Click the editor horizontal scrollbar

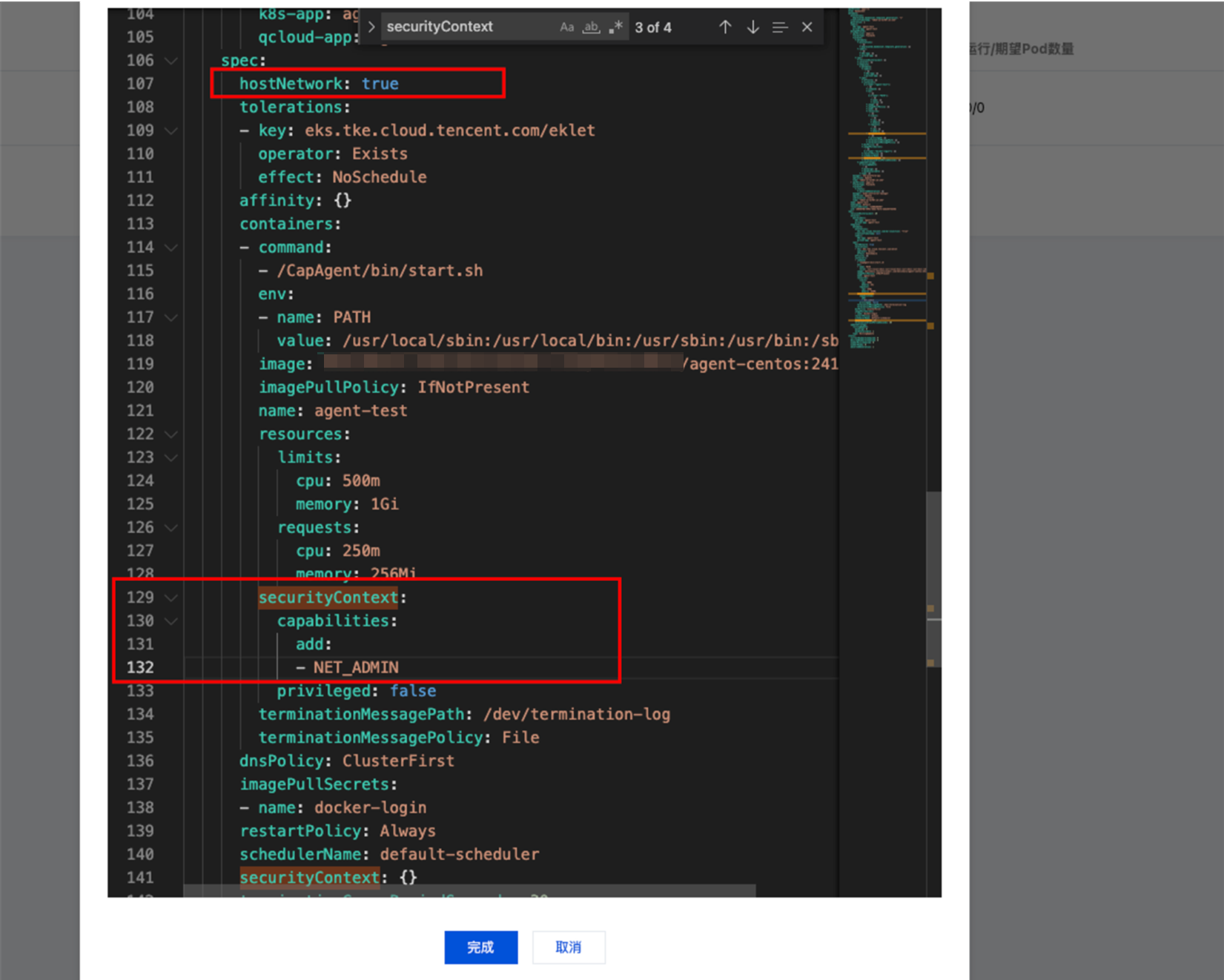tap(469, 890)
